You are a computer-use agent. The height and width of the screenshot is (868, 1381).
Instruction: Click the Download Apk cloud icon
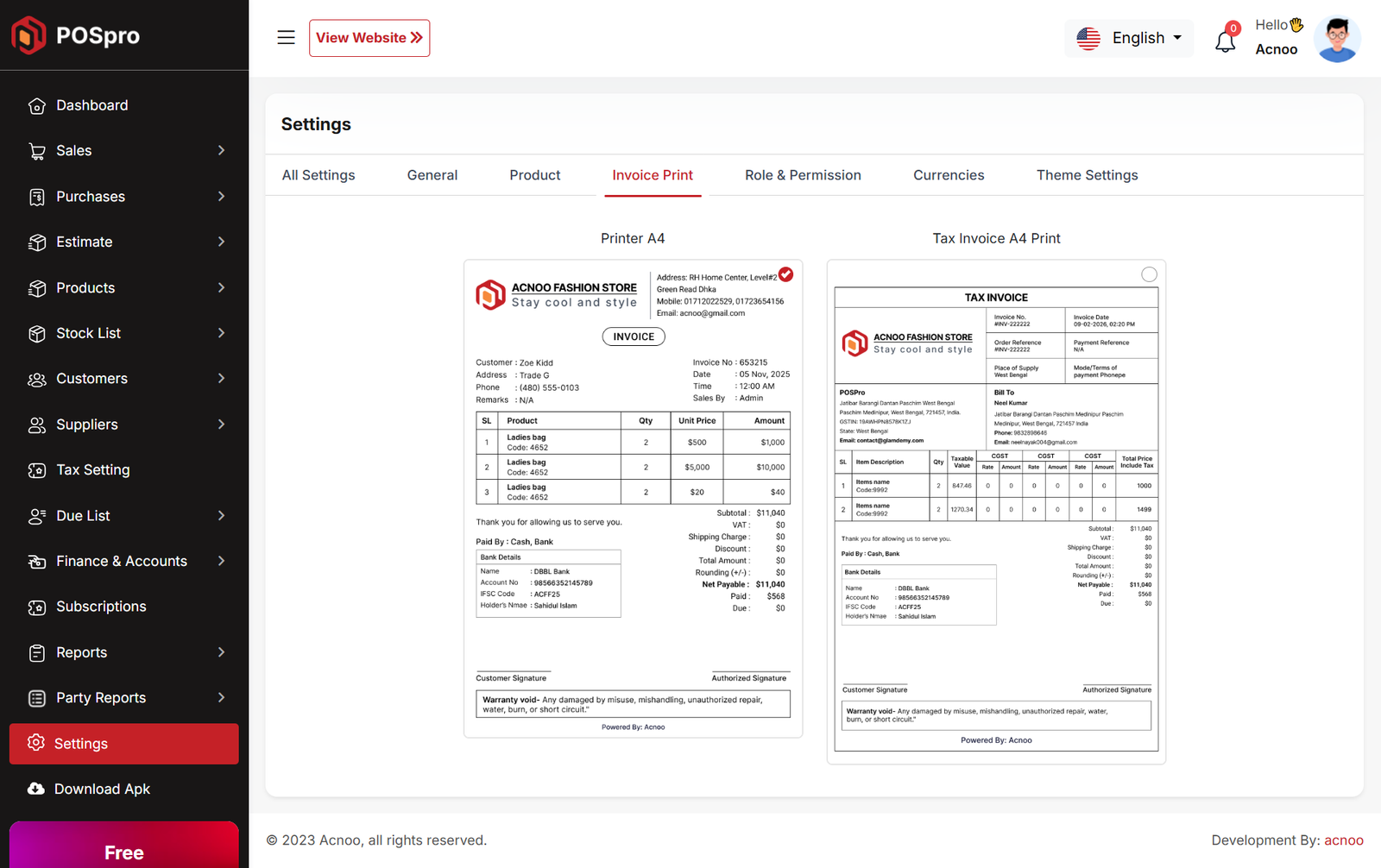click(x=36, y=789)
